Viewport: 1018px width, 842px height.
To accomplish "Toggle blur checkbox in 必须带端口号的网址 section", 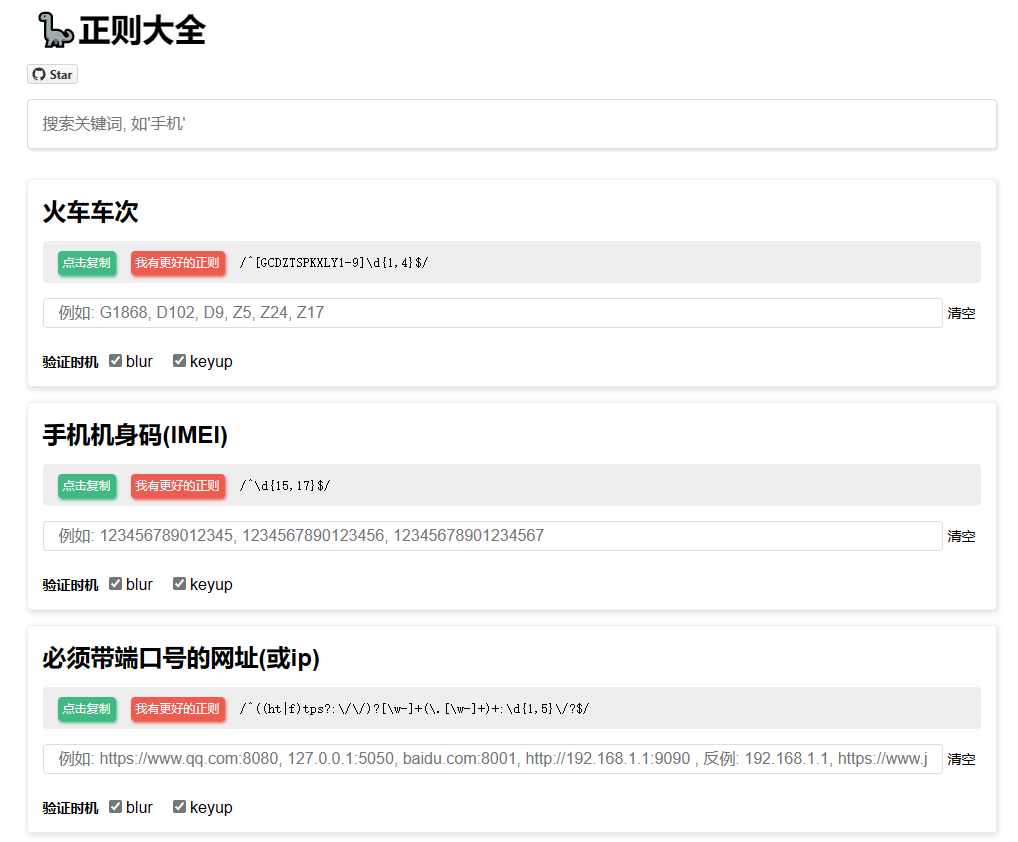I will [x=116, y=807].
